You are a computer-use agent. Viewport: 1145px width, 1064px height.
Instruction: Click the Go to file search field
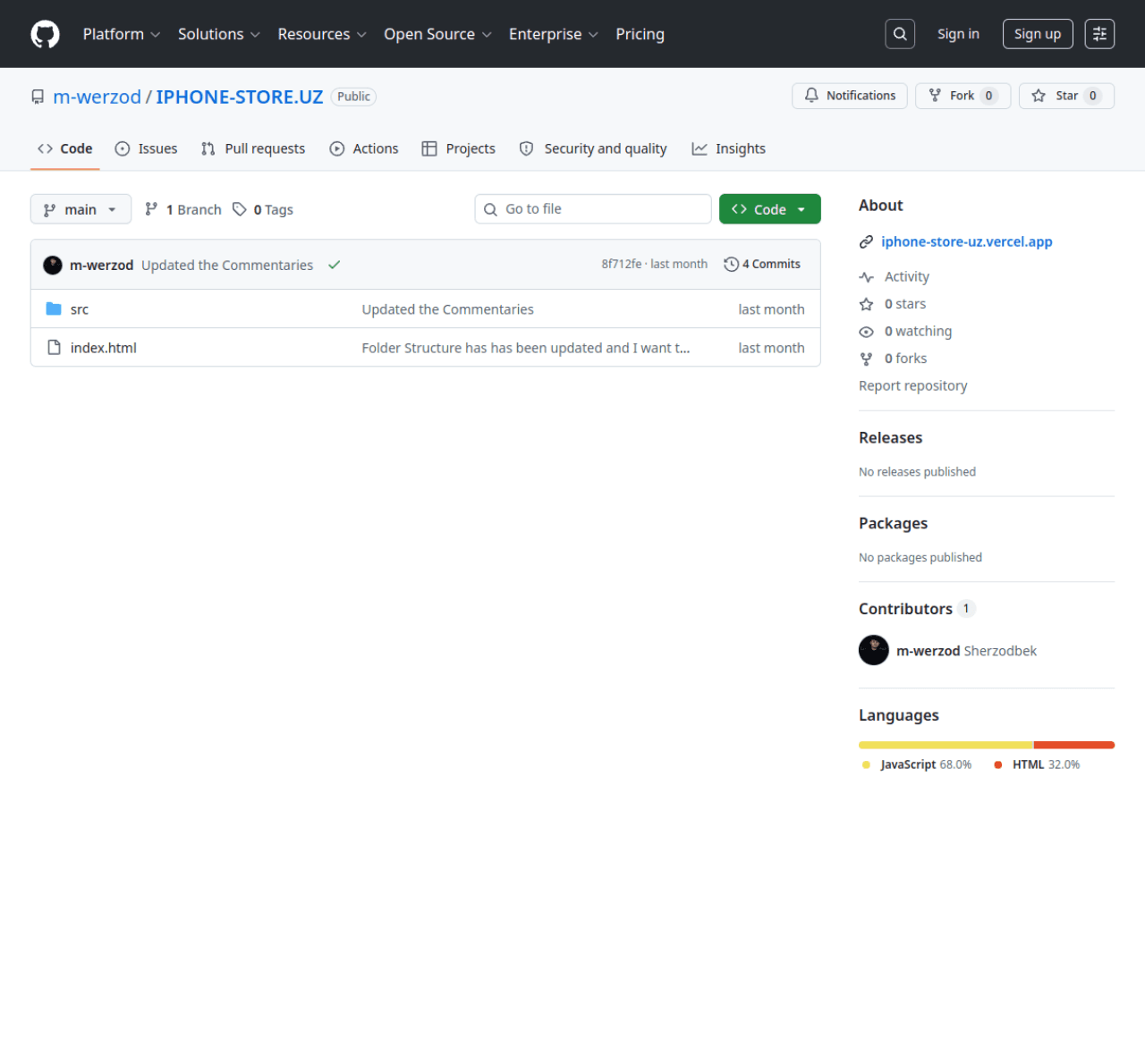point(593,209)
